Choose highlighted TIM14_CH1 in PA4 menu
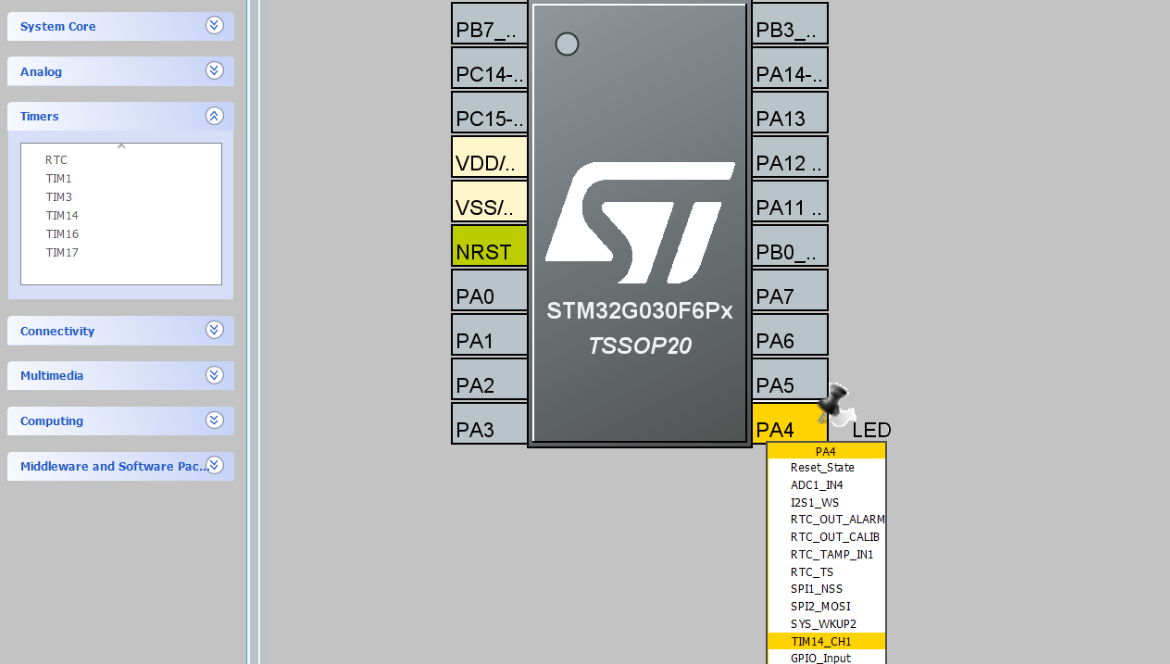This screenshot has width=1170, height=664. coord(827,642)
